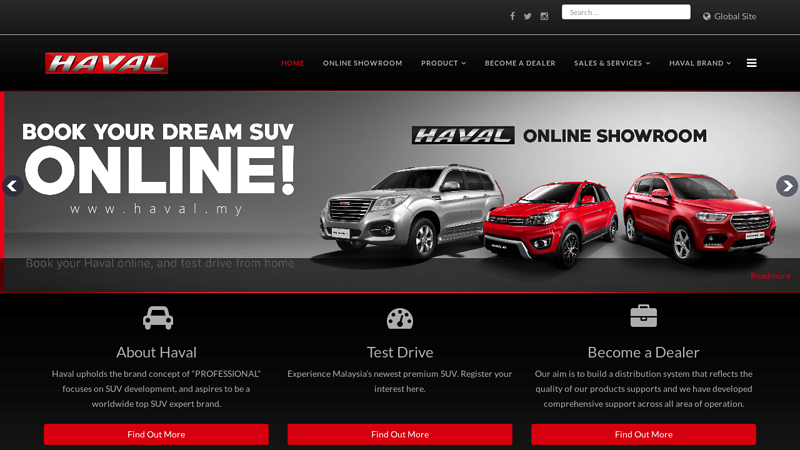Click the globe icon beside Global Site
The width and height of the screenshot is (800, 450).
pos(707,16)
